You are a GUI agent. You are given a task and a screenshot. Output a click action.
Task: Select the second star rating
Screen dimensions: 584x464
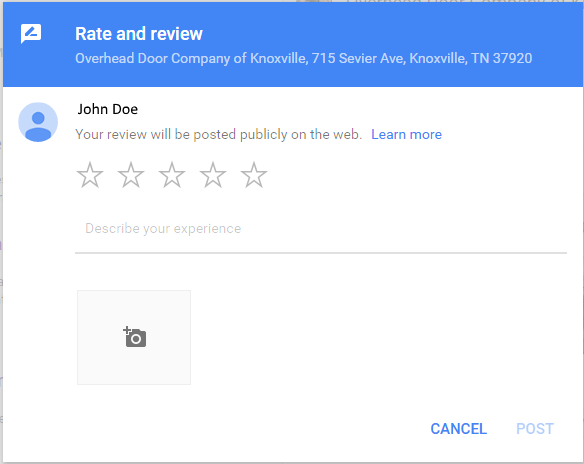pyautogui.click(x=131, y=175)
